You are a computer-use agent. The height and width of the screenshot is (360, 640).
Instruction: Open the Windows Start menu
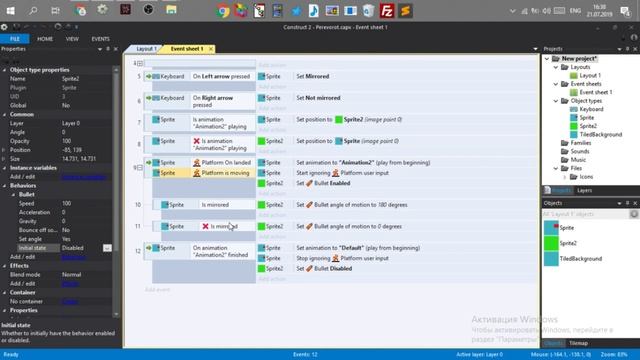[x=11, y=11]
